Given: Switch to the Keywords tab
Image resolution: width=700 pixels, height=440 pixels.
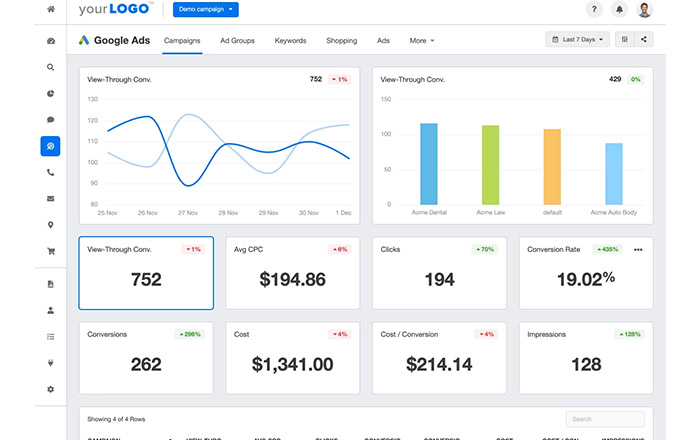Looking at the screenshot, I should coord(290,41).
